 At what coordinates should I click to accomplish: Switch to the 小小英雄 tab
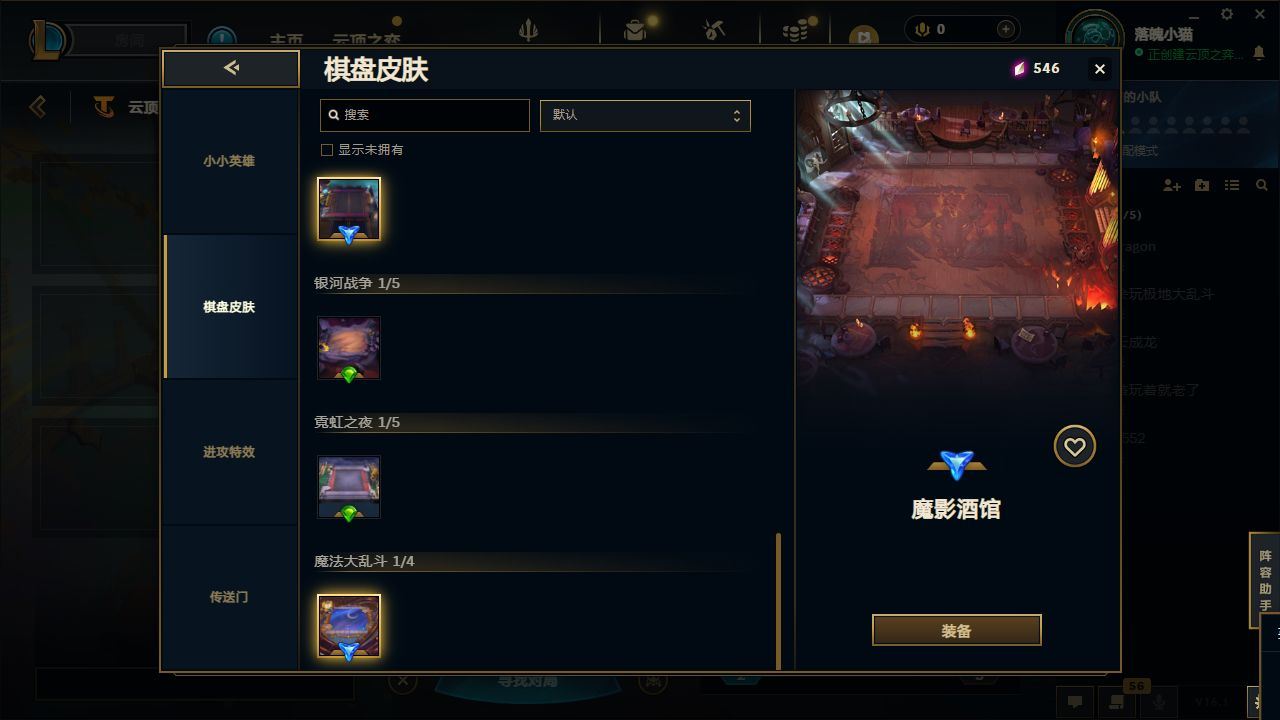pos(229,161)
